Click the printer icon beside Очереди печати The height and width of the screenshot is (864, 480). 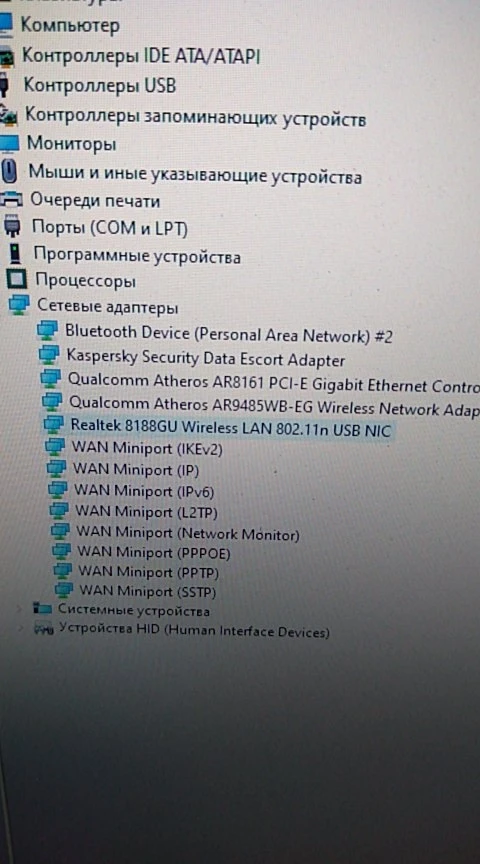[12, 199]
